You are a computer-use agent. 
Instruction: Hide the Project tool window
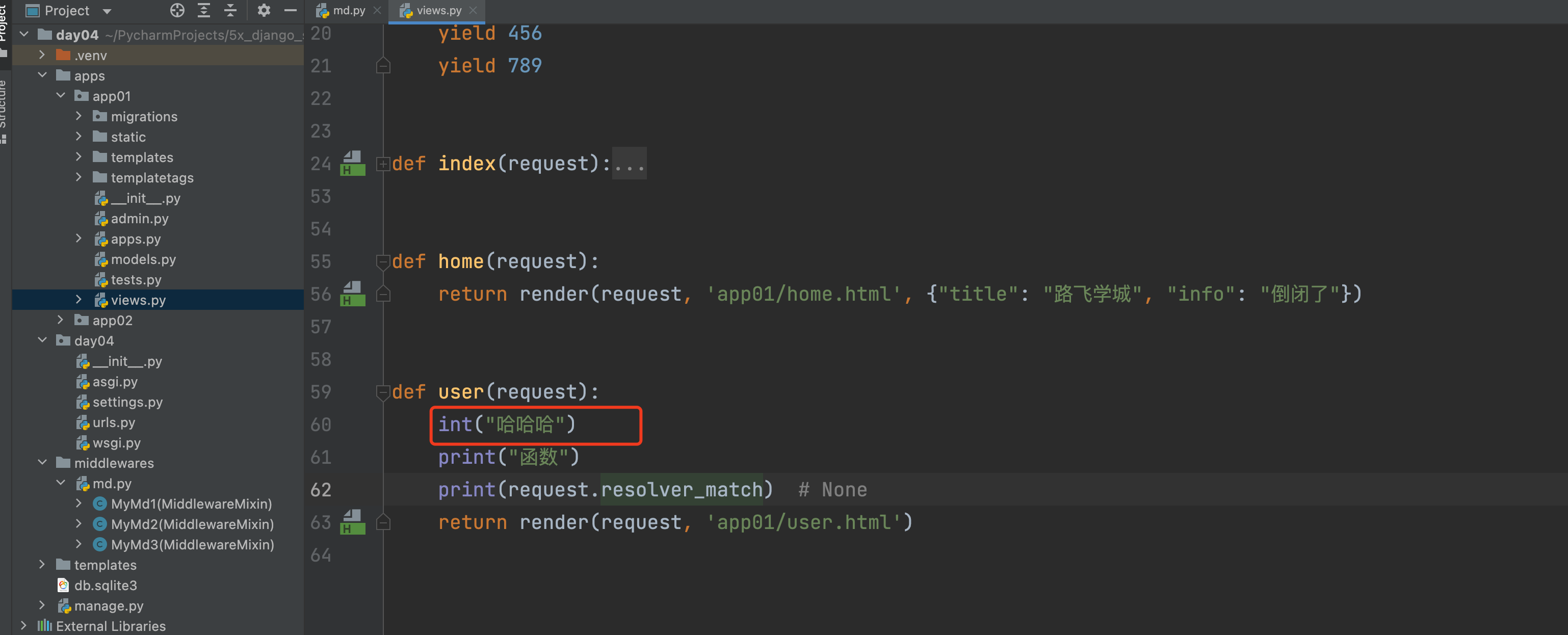pos(291,10)
